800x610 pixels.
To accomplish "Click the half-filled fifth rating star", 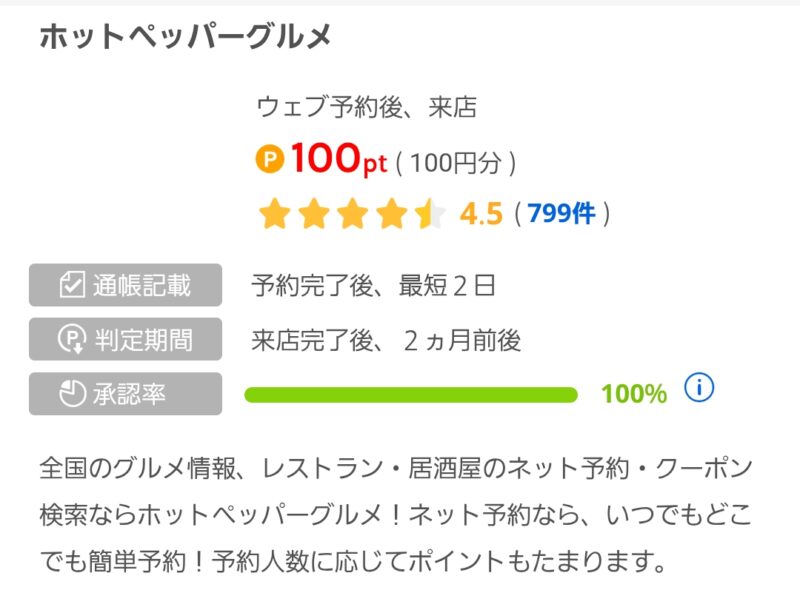I will coord(430,213).
